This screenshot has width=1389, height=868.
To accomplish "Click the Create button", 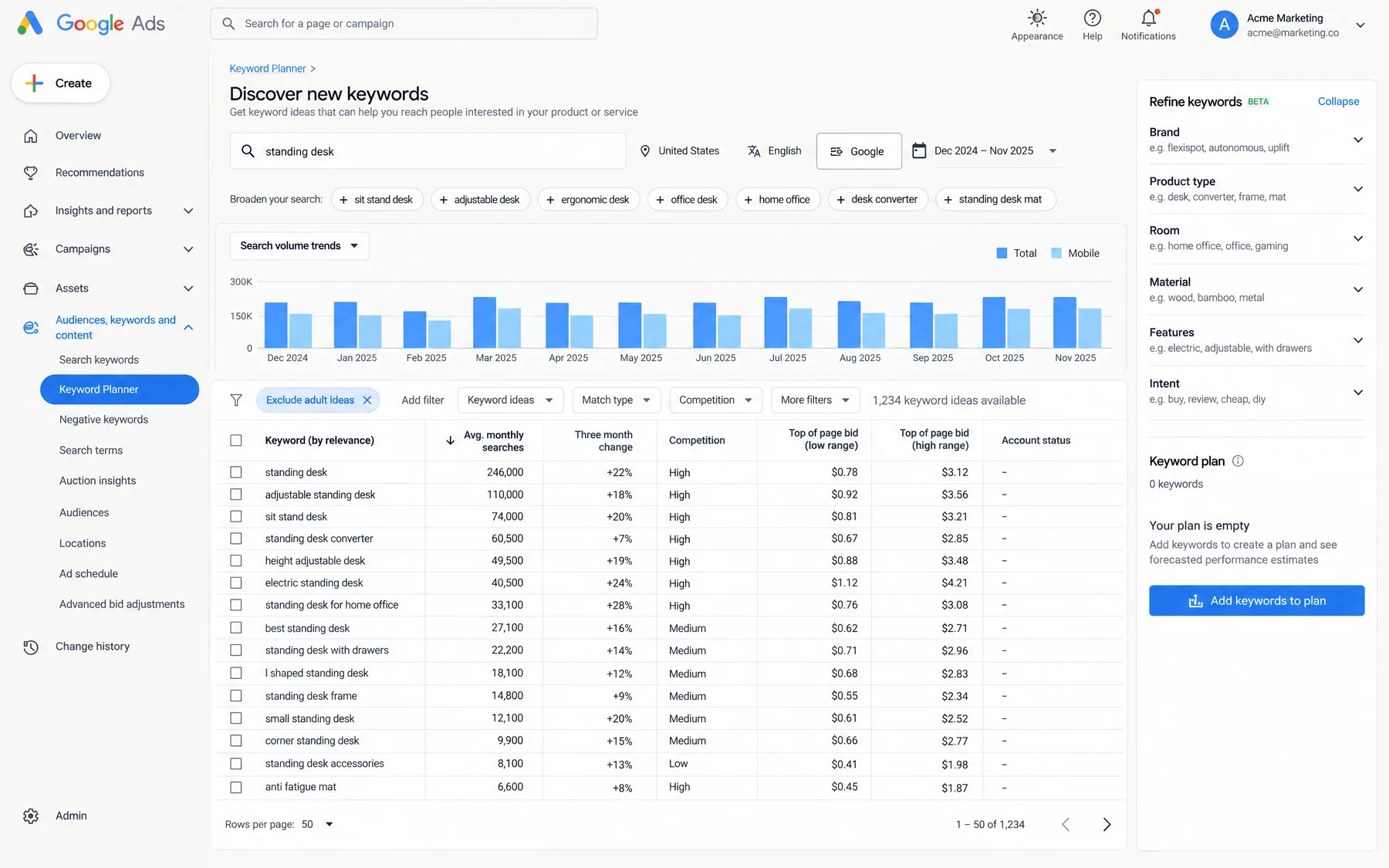I will (60, 83).
